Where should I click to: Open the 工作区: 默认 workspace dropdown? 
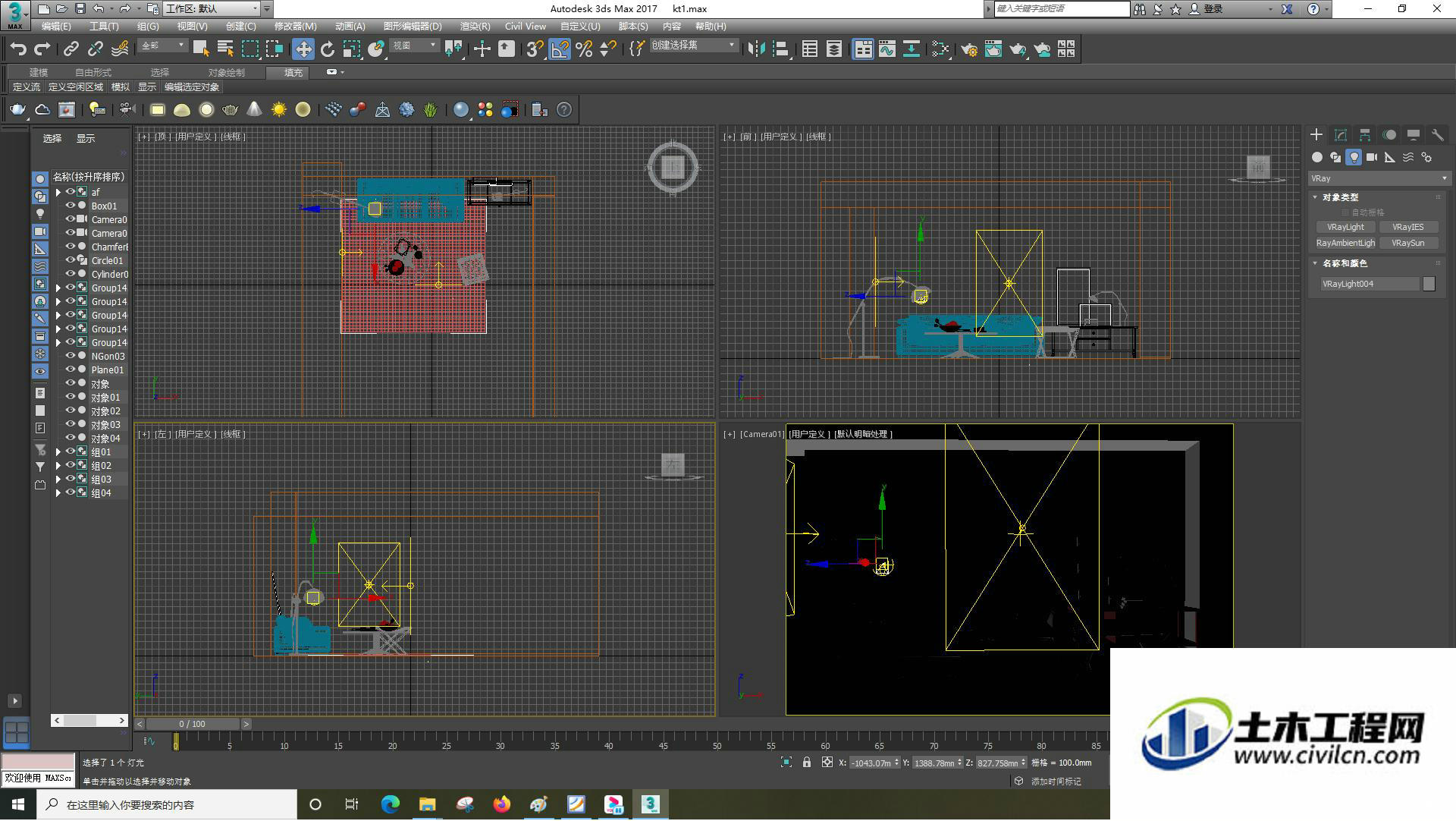tap(212, 8)
